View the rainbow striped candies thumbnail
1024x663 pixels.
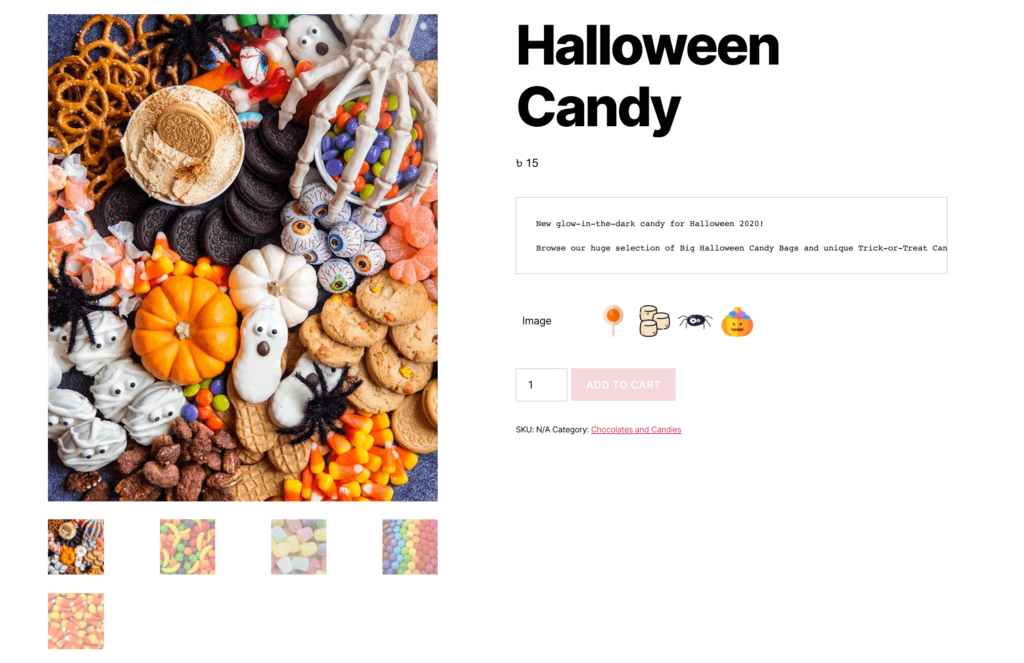pos(410,547)
